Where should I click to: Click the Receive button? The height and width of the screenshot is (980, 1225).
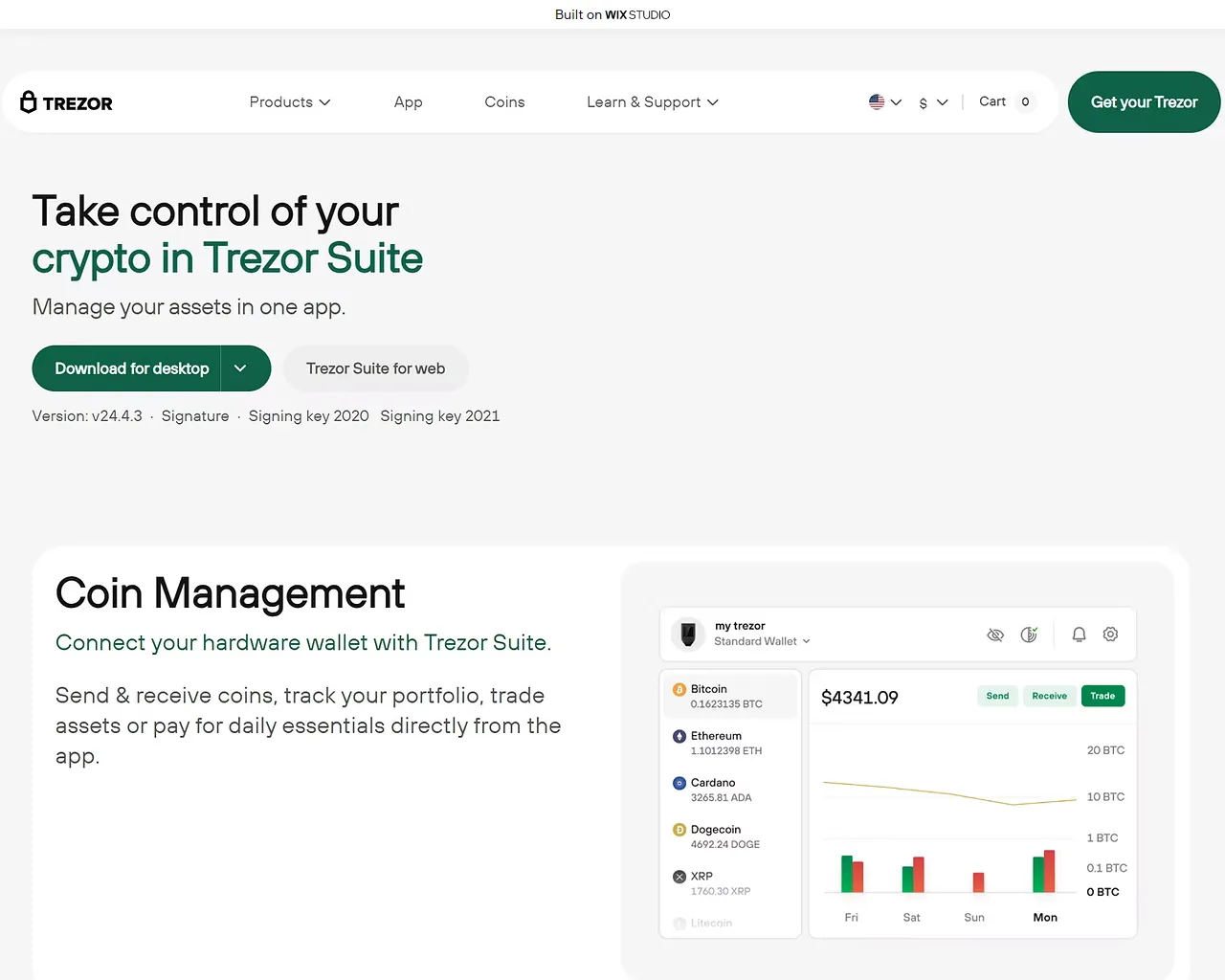point(1049,696)
